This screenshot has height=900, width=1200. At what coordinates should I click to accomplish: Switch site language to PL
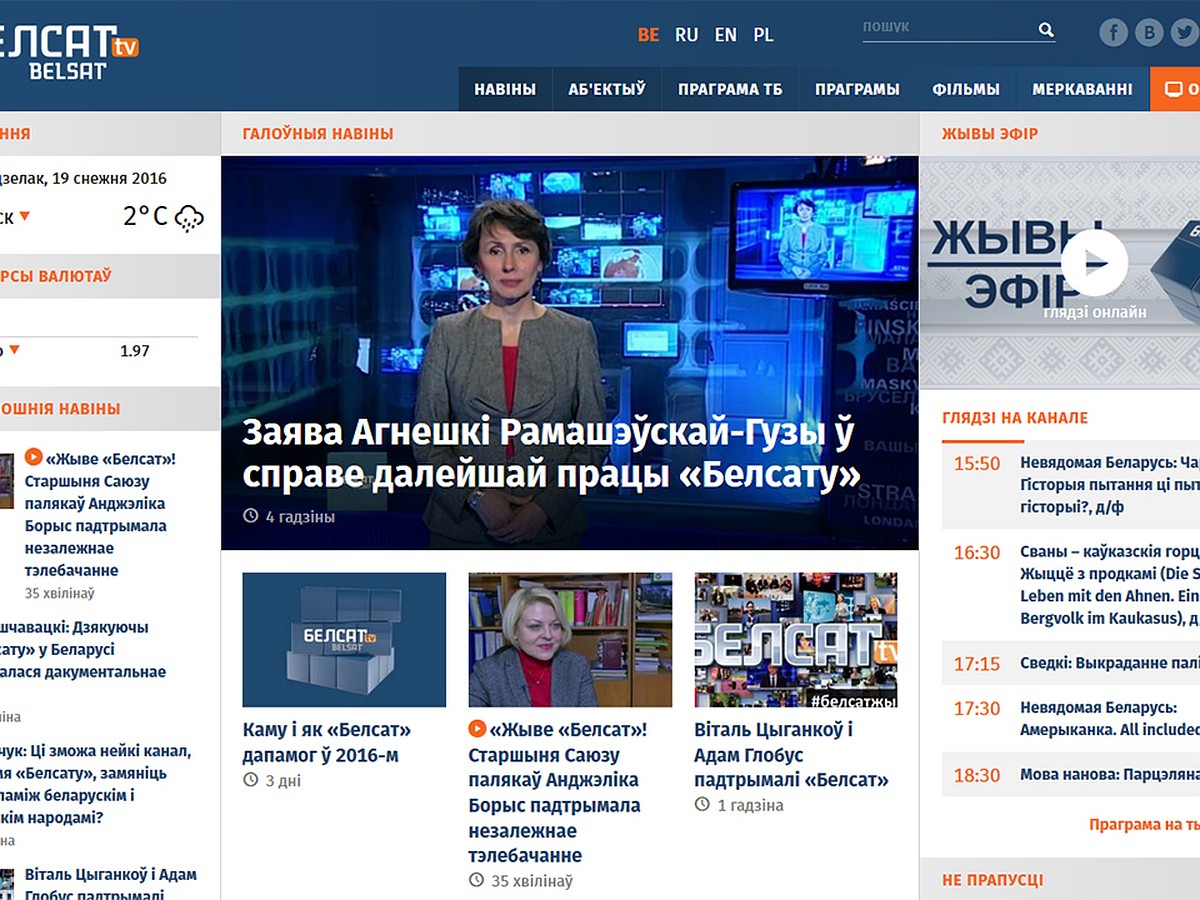[x=763, y=35]
